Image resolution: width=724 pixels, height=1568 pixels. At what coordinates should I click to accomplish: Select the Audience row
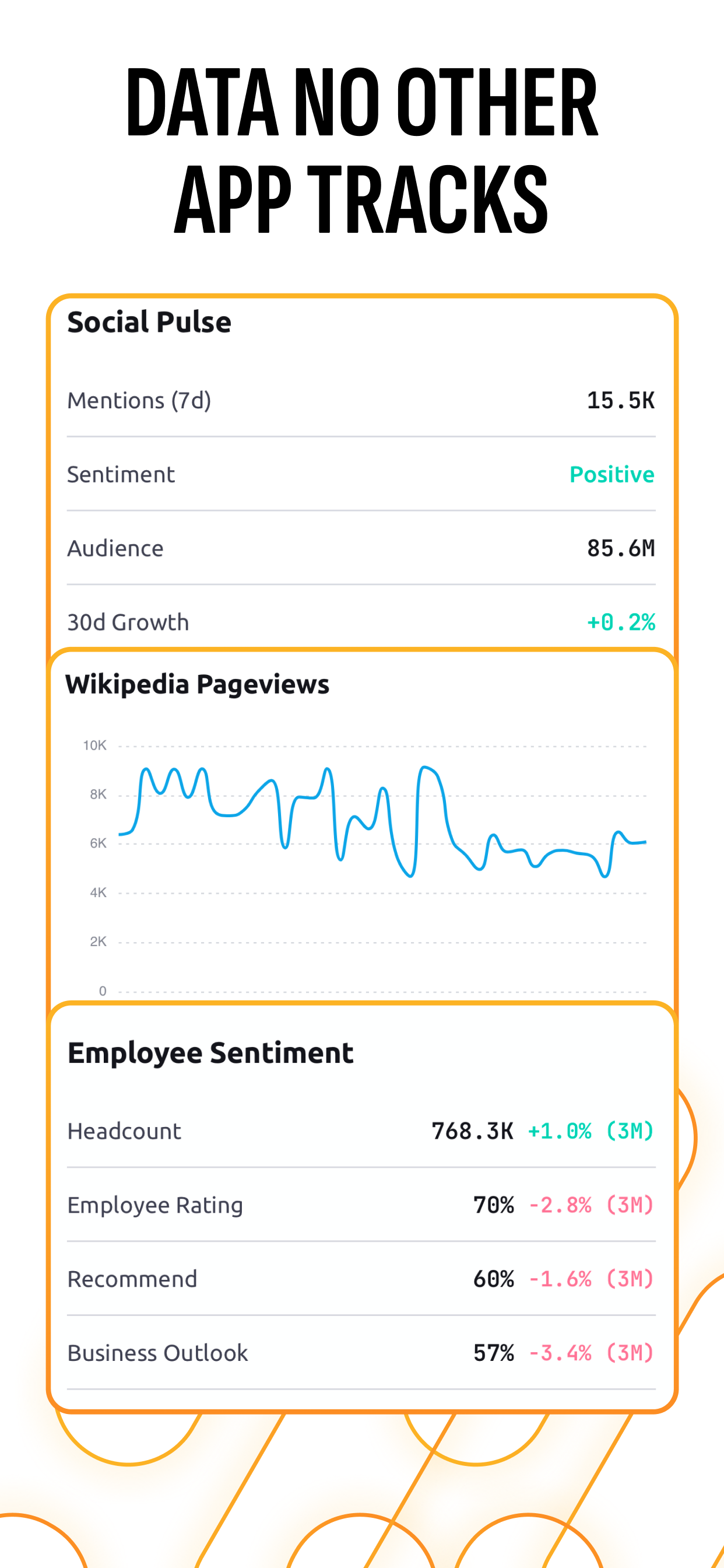pos(361,548)
